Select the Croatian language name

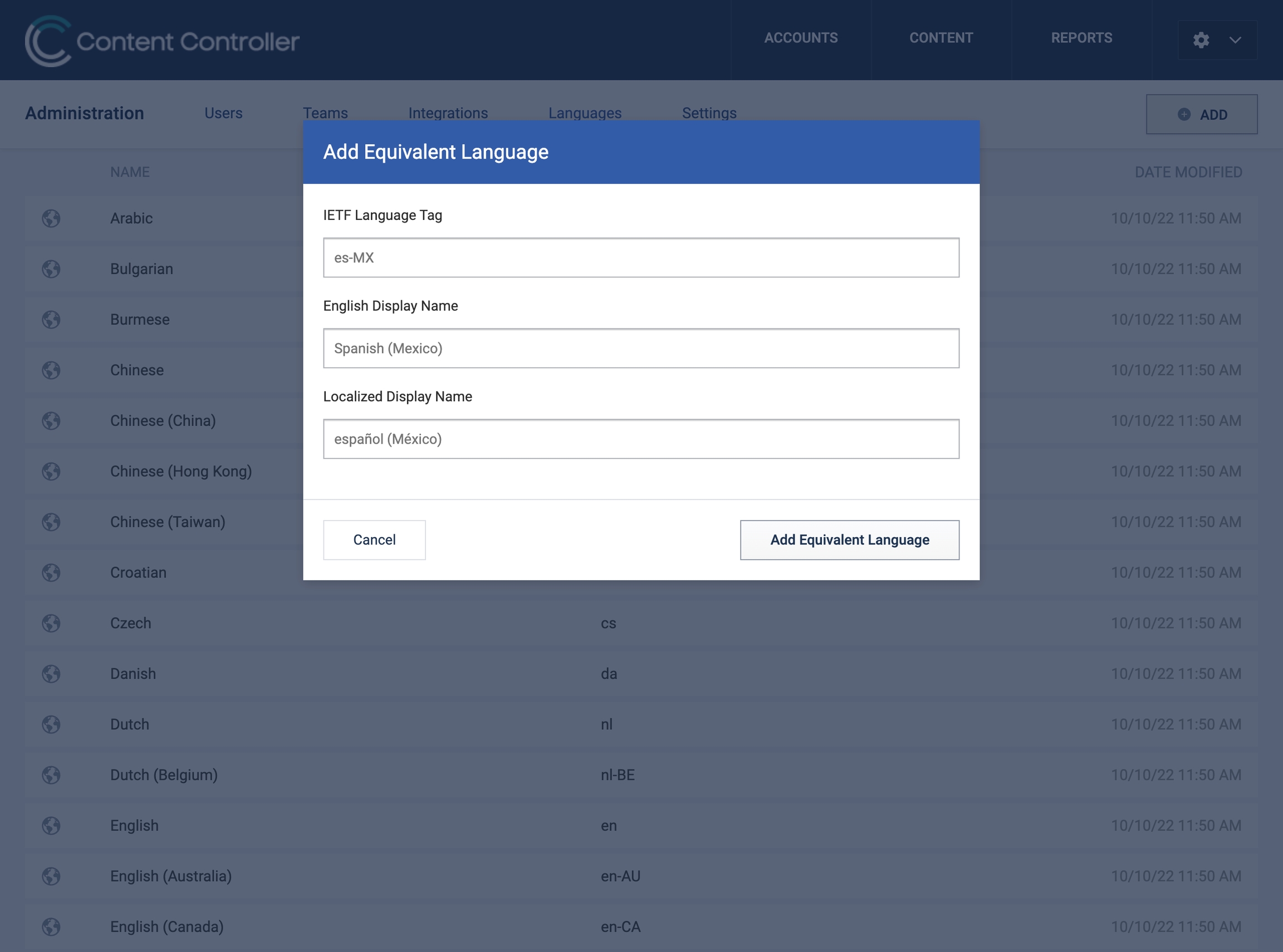138,573
